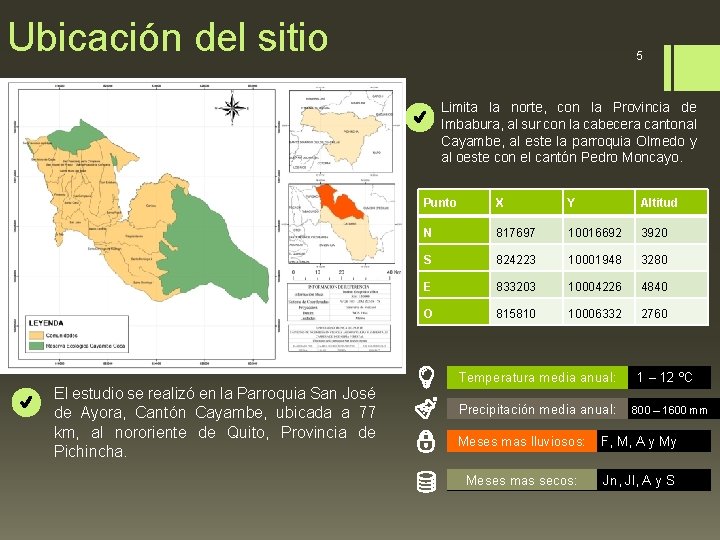Screen dimensions: 720x540
Task: Select row label 'E' in the table
Action: click(453, 286)
